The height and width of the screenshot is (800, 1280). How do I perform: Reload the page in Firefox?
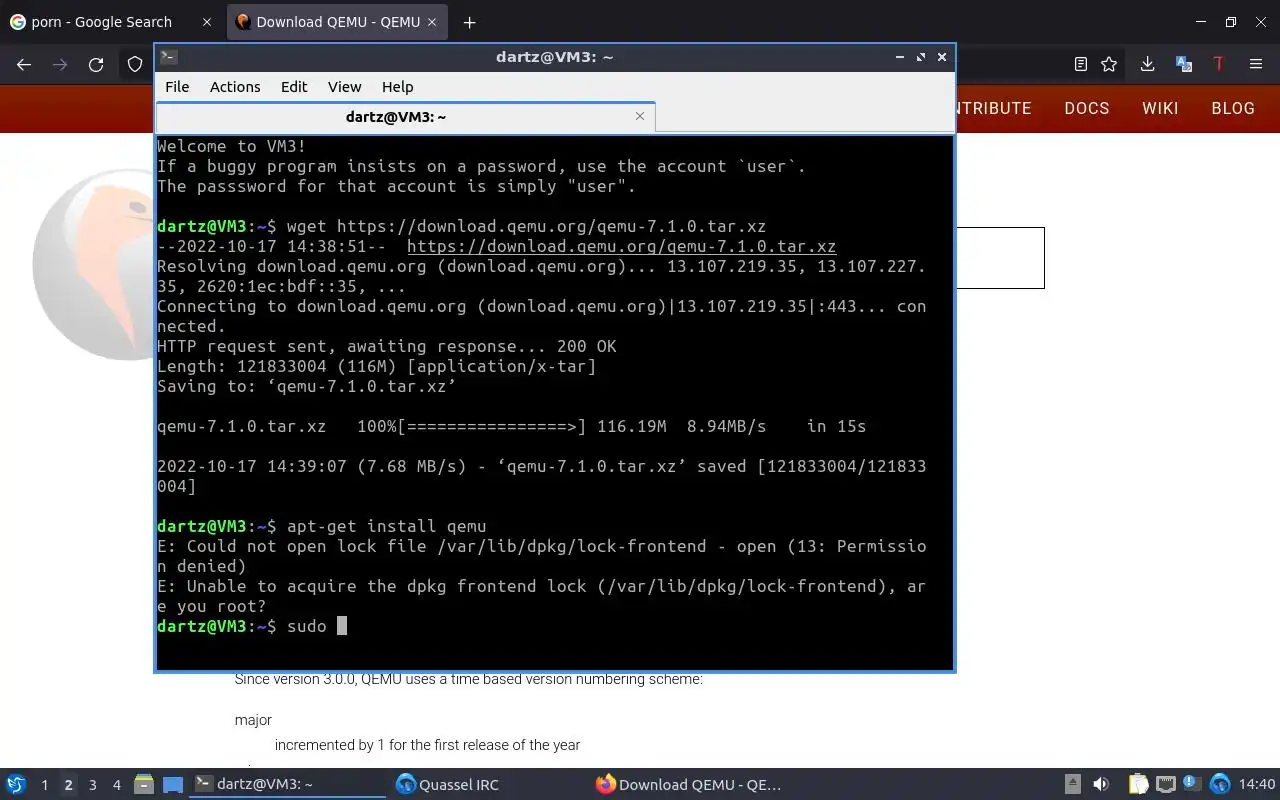[96, 64]
